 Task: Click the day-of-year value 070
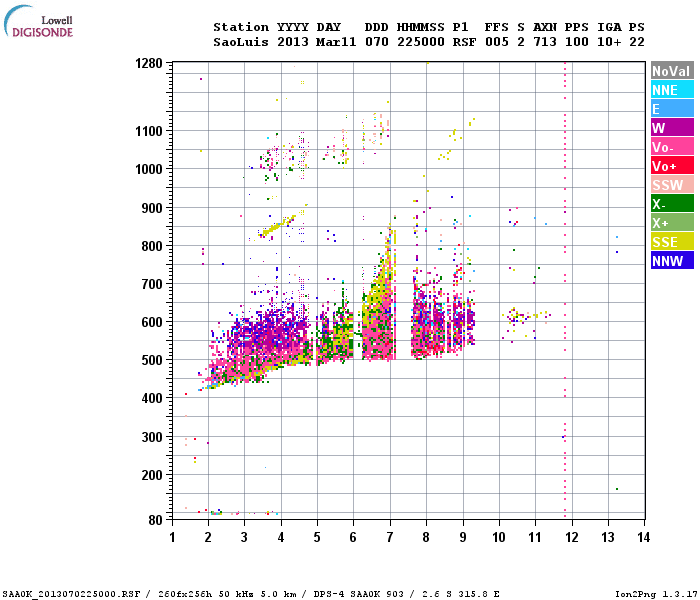click(376, 42)
